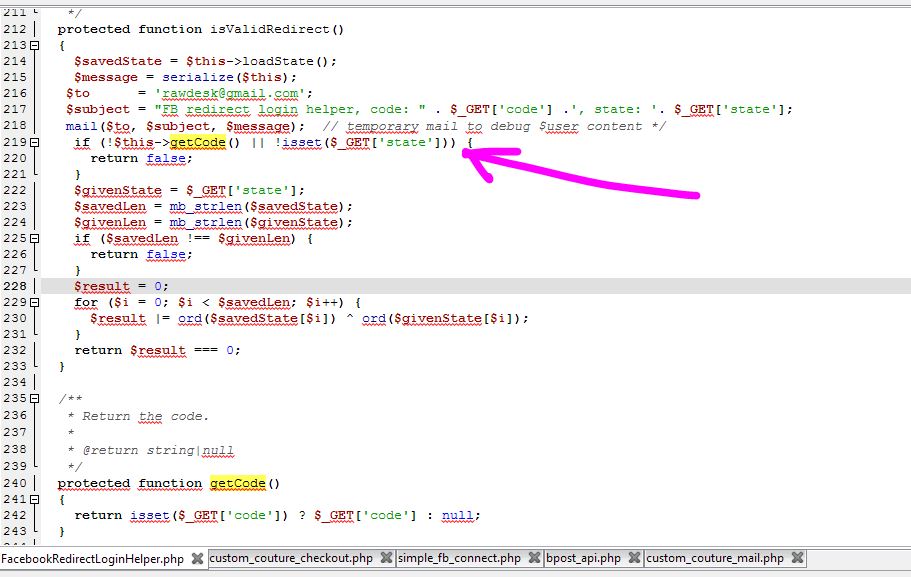The width and height of the screenshot is (911, 577).
Task: Place cursor in the serialize call on line 215
Action: pos(200,77)
